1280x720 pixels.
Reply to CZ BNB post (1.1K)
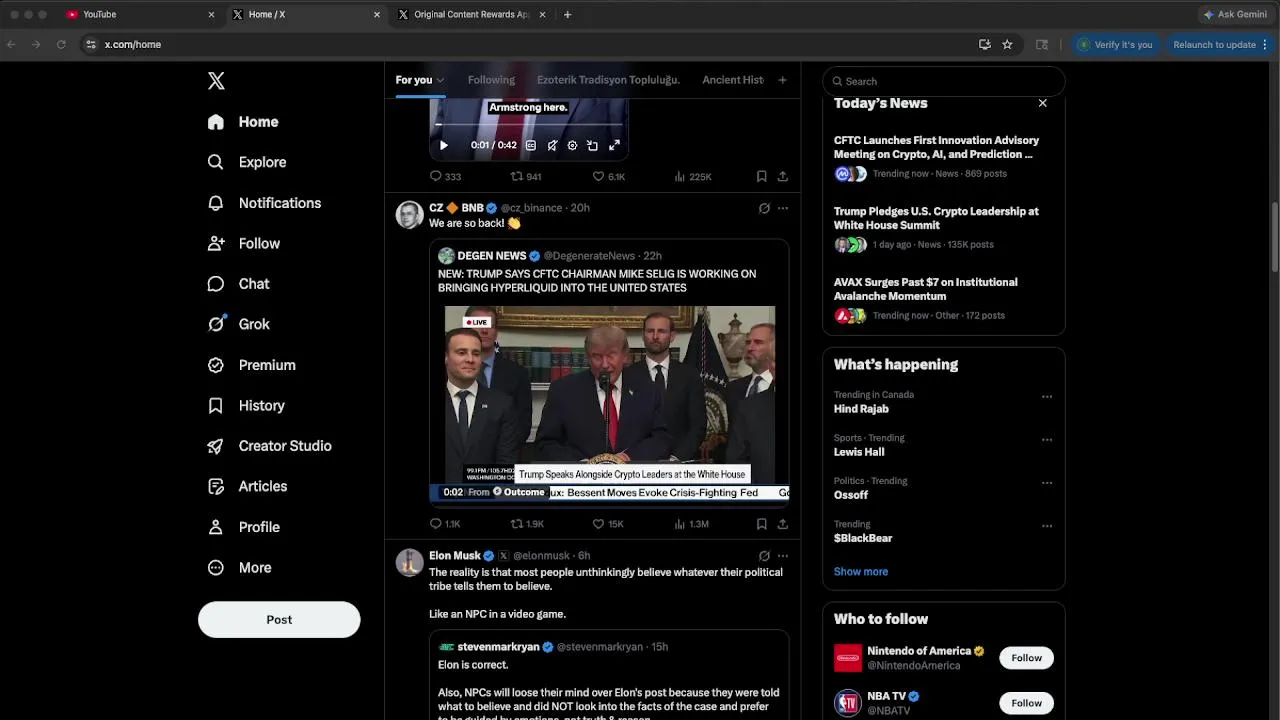[x=445, y=523]
